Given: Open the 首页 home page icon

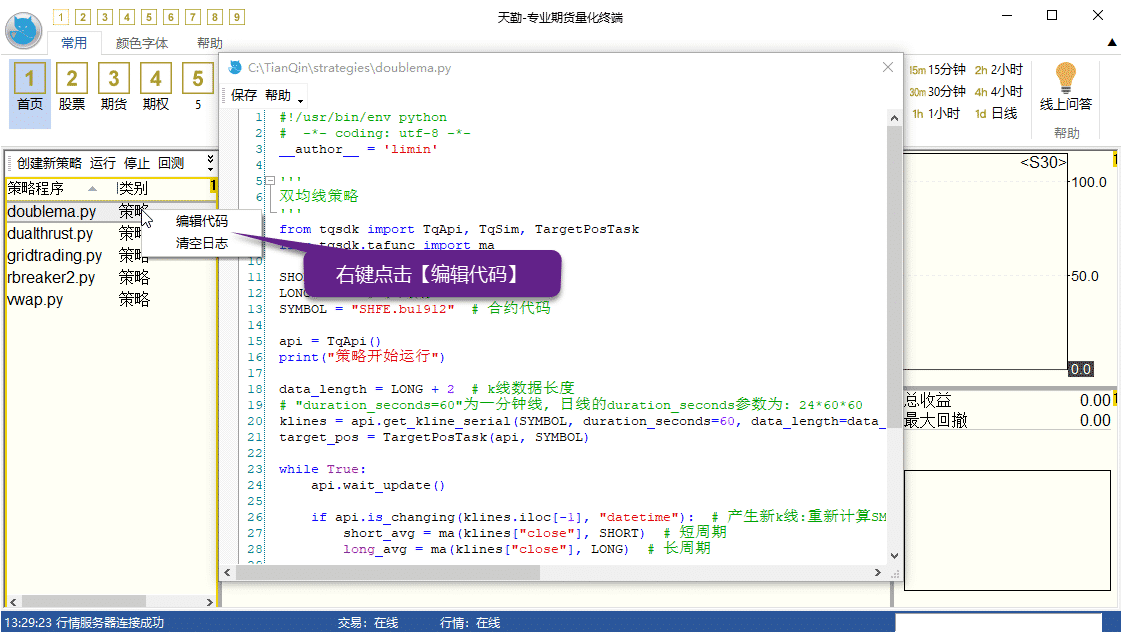Looking at the screenshot, I should click(30, 87).
